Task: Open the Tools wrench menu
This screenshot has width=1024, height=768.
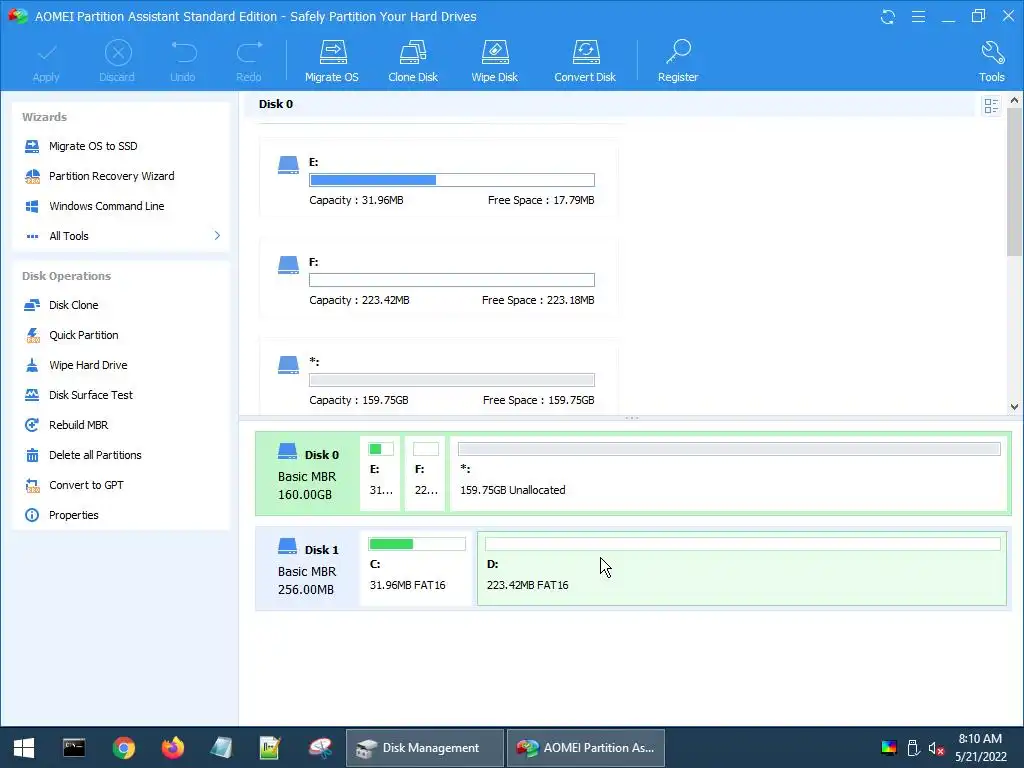Action: [991, 61]
